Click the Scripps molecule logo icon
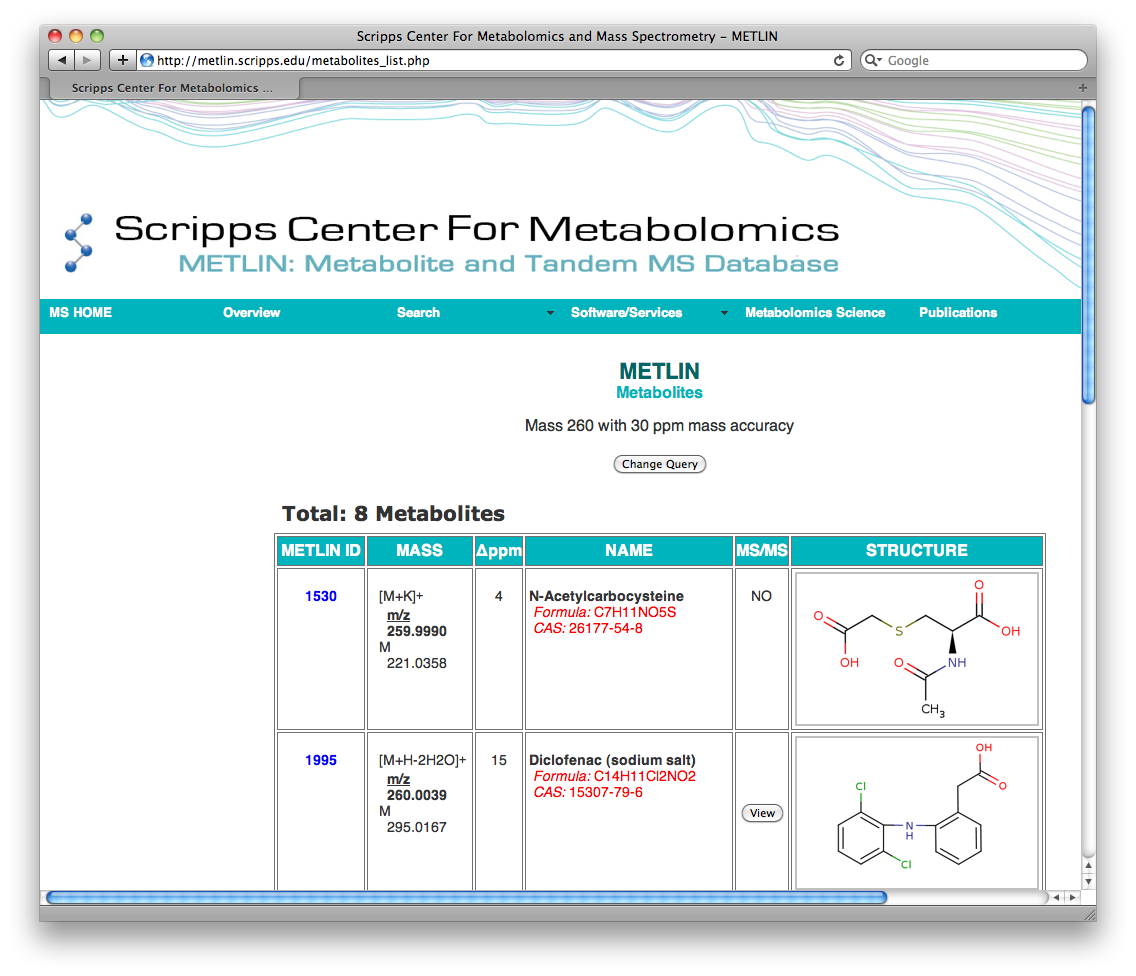The image size is (1136, 976). click(x=78, y=243)
